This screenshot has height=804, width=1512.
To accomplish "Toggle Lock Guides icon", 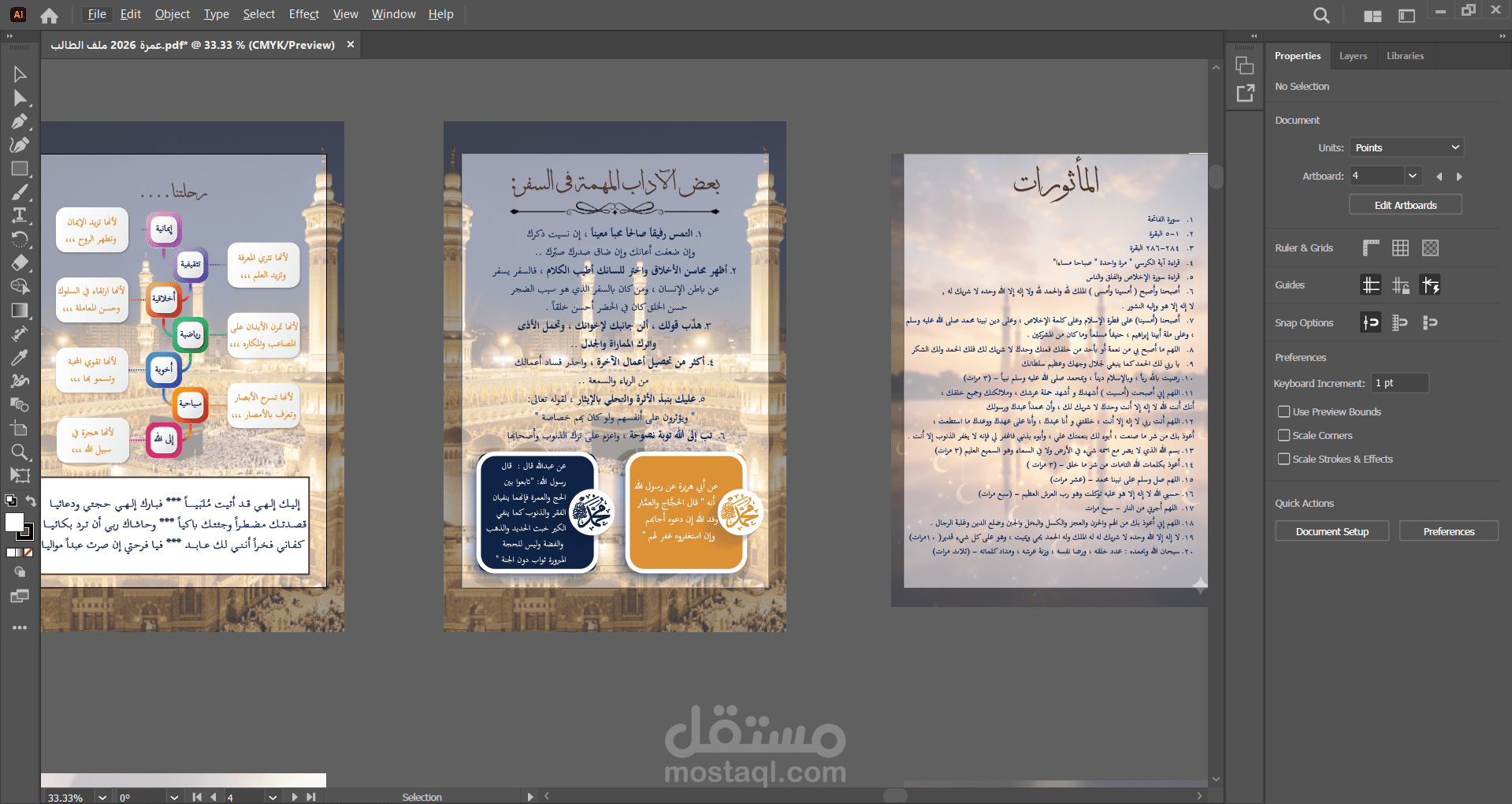I will pos(1400,285).
